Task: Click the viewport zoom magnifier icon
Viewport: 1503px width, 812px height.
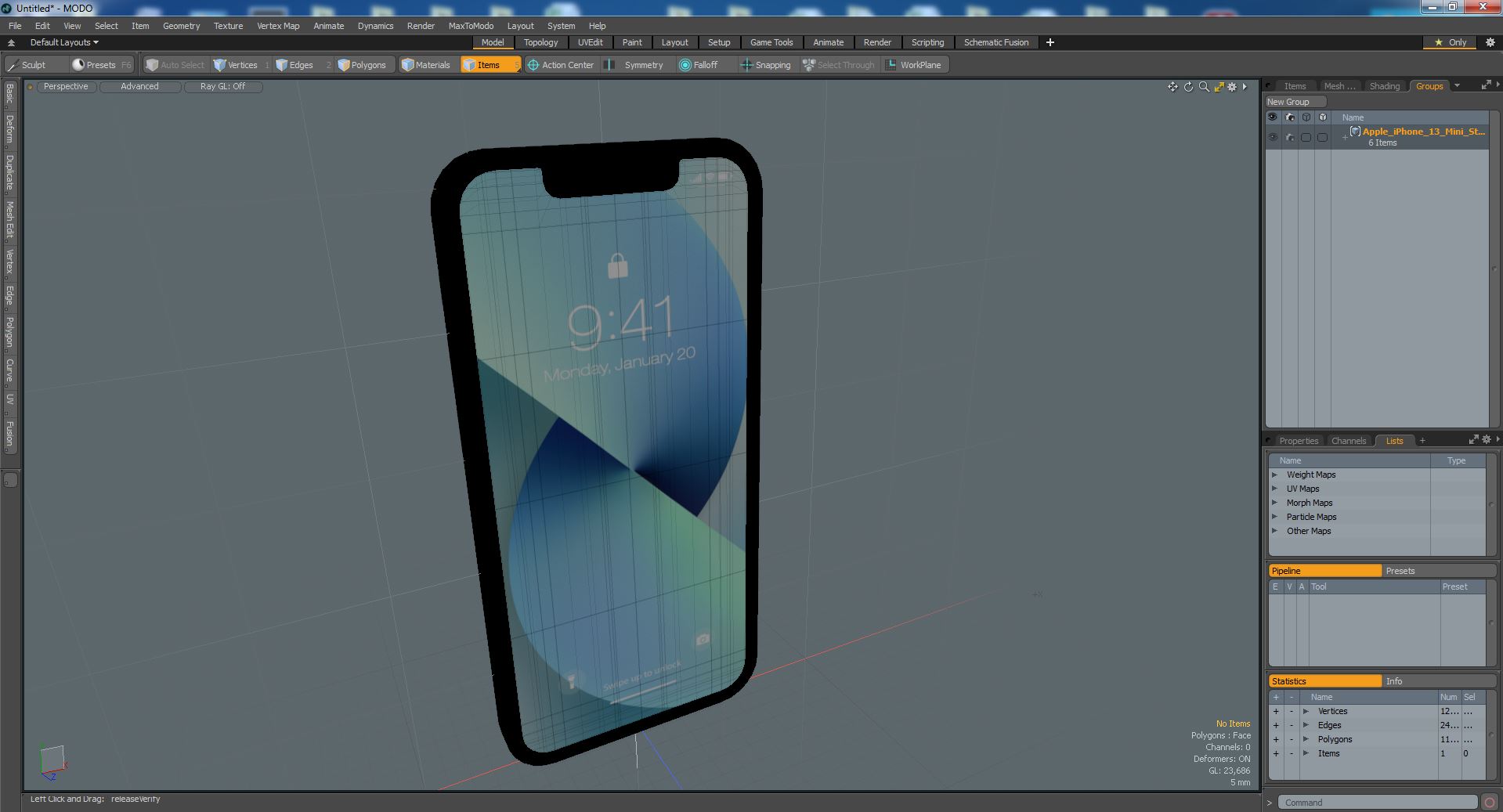Action: 1204,87
